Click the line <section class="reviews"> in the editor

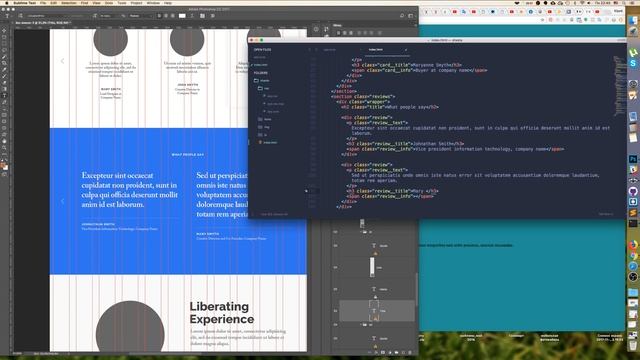(363, 96)
